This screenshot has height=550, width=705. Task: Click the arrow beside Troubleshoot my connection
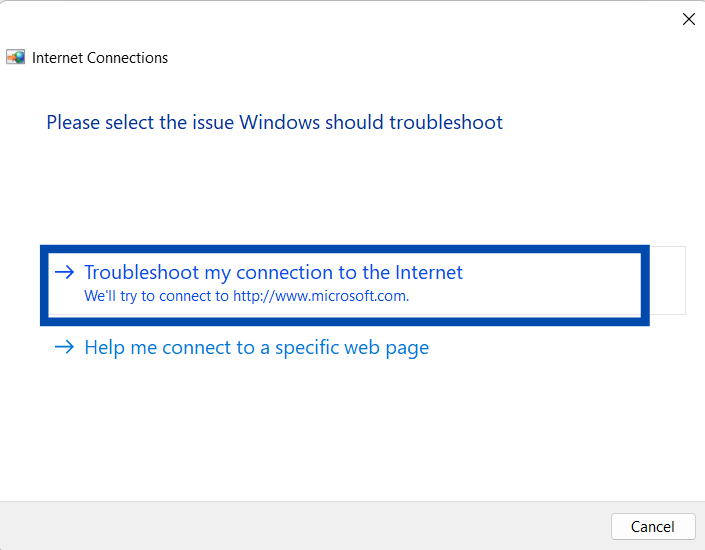[x=65, y=272]
